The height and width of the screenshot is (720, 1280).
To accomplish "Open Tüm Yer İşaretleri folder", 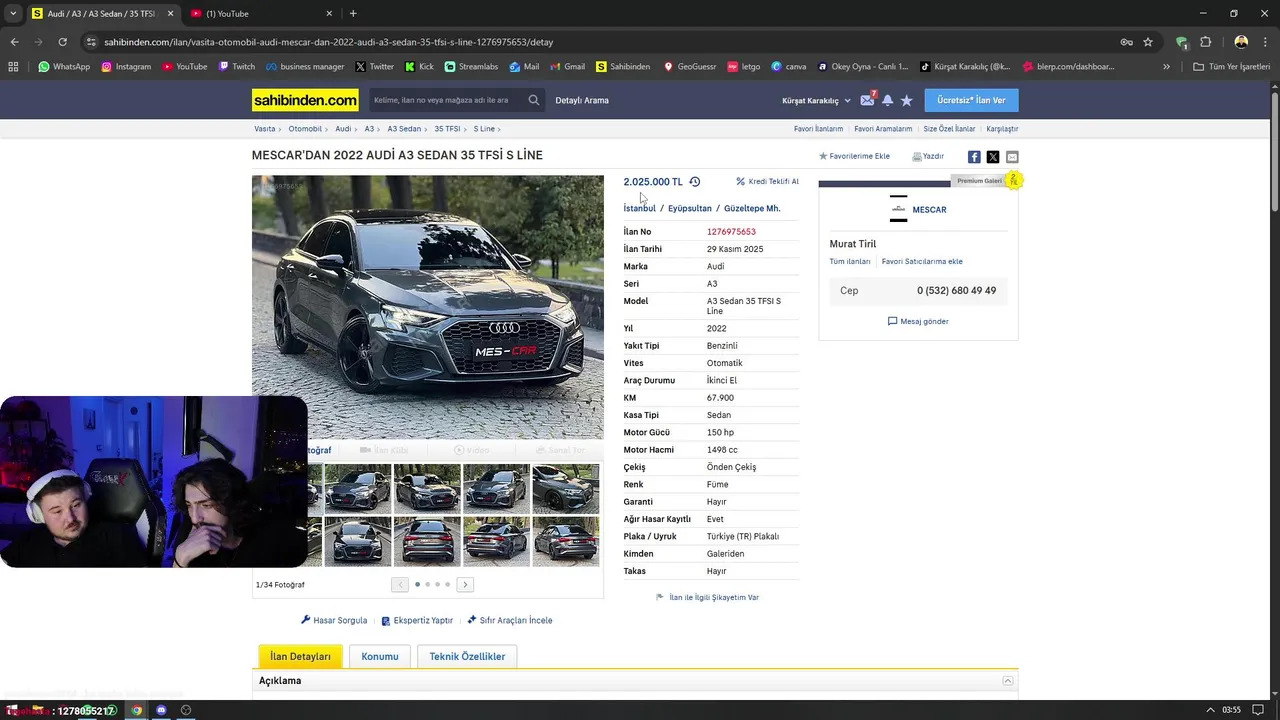I will pos(1232,67).
